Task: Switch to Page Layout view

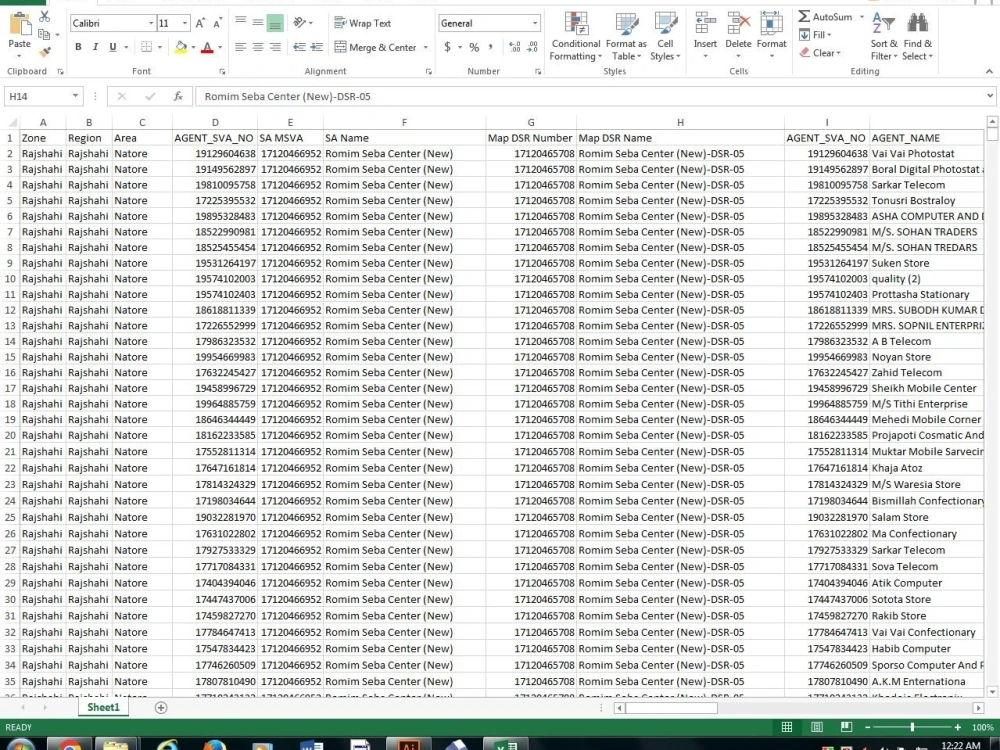Action: tap(816, 727)
